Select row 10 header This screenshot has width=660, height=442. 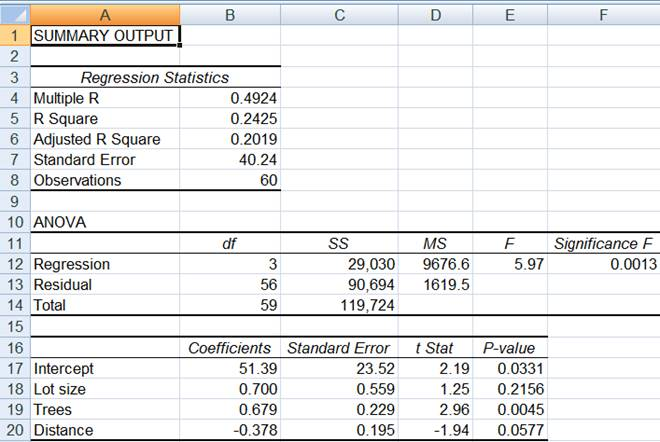click(x=14, y=222)
